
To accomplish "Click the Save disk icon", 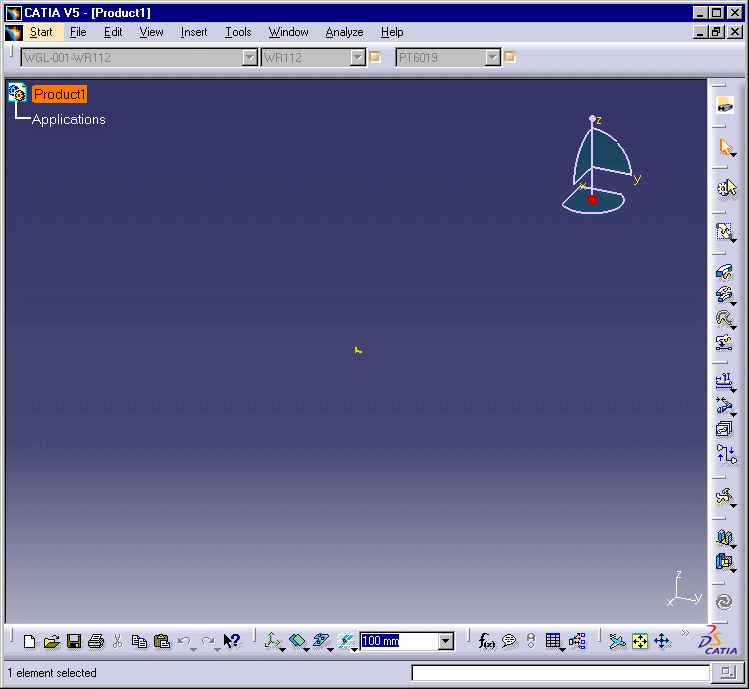I will pyautogui.click(x=73, y=641).
